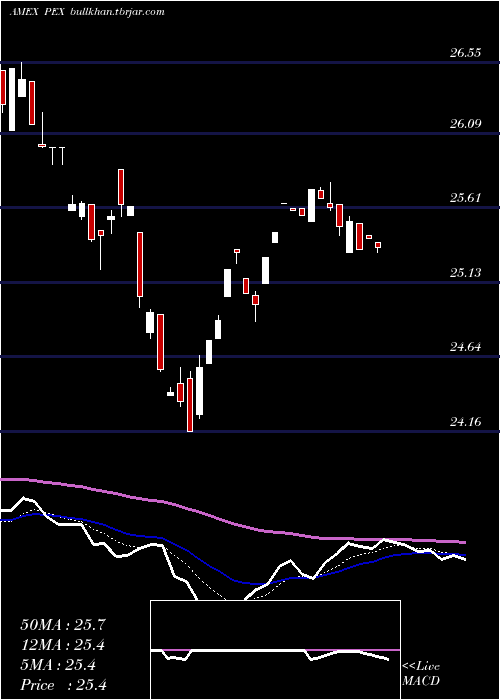Click the 25.13 price axis label
The width and height of the screenshot is (500, 700).
pos(465,272)
